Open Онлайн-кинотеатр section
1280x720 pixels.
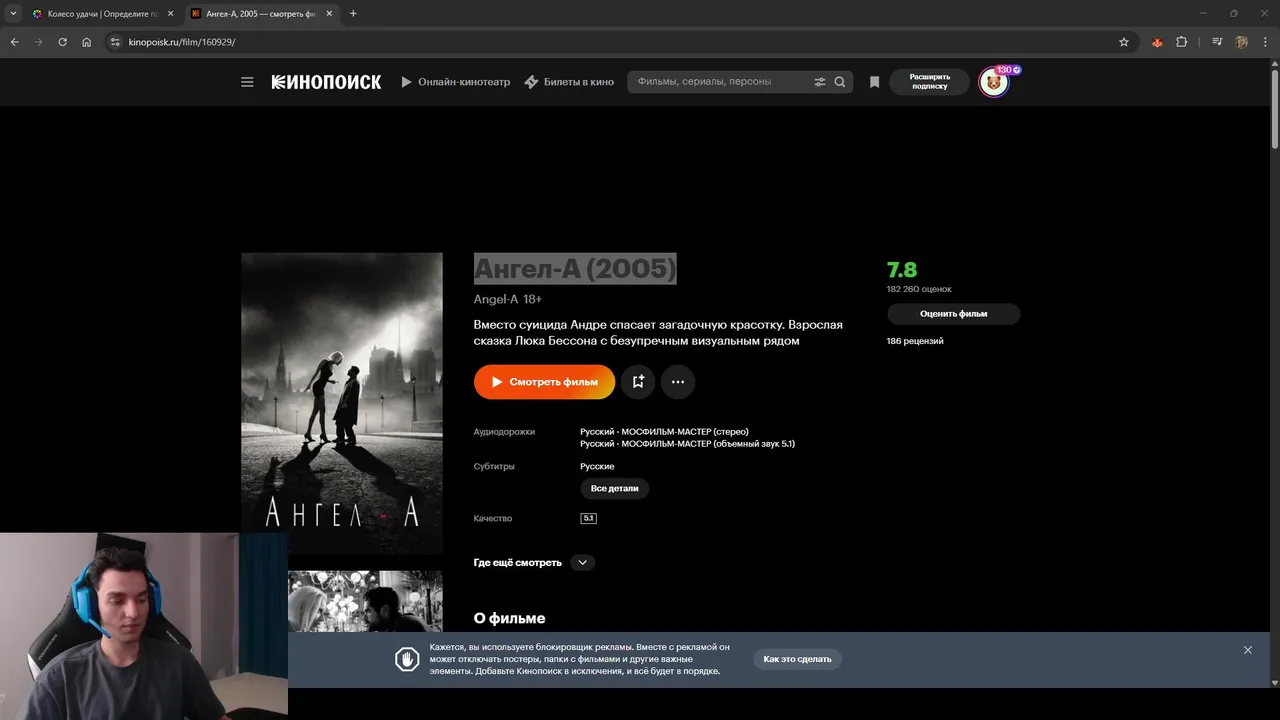pyautogui.click(x=456, y=82)
